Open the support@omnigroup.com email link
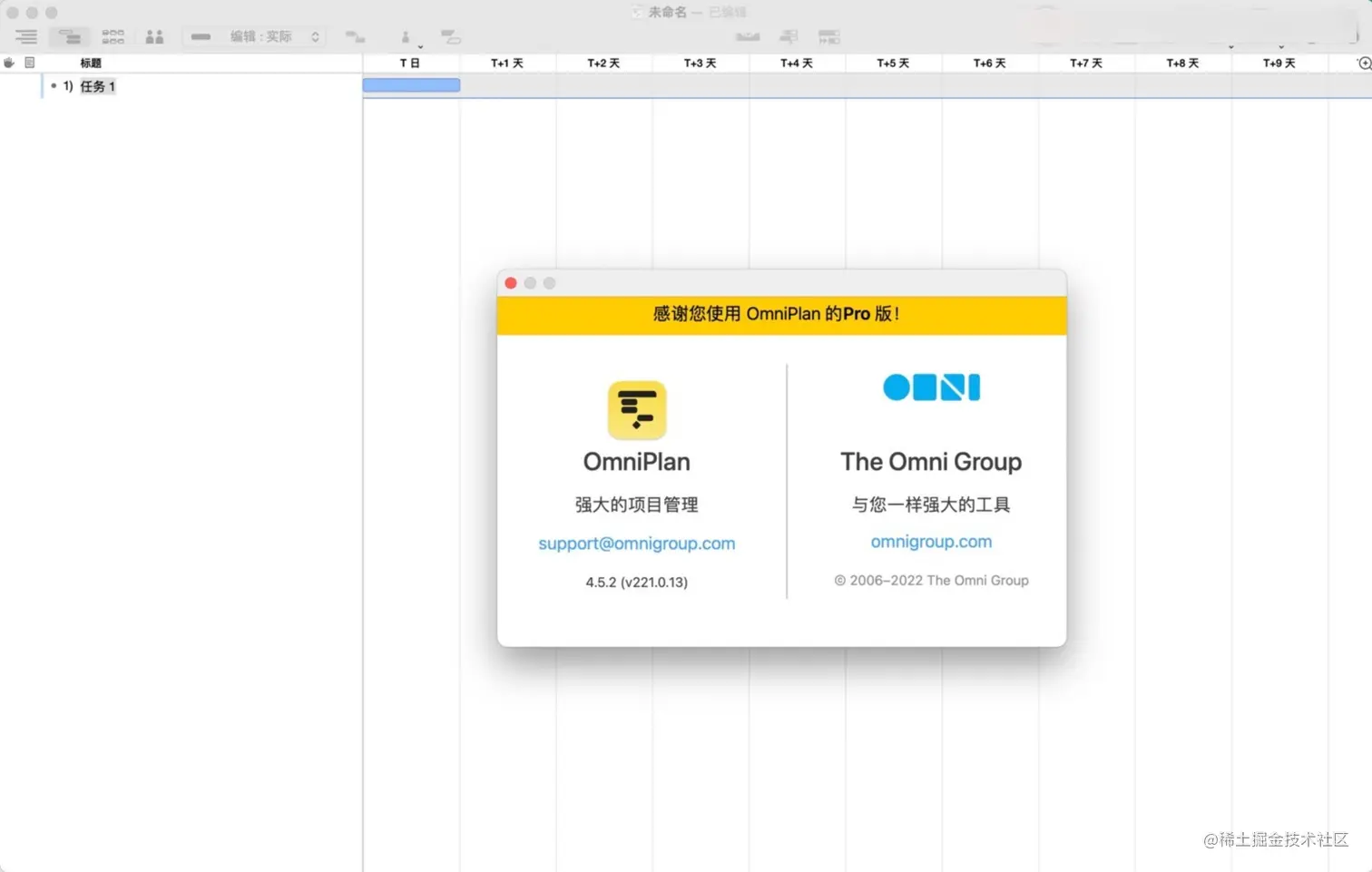This screenshot has width=1372, height=872. pos(637,544)
